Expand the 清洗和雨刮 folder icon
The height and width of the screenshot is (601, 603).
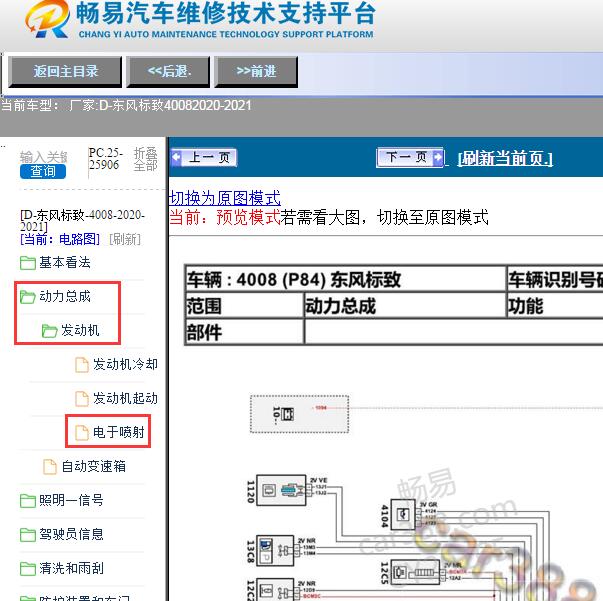tap(28, 568)
